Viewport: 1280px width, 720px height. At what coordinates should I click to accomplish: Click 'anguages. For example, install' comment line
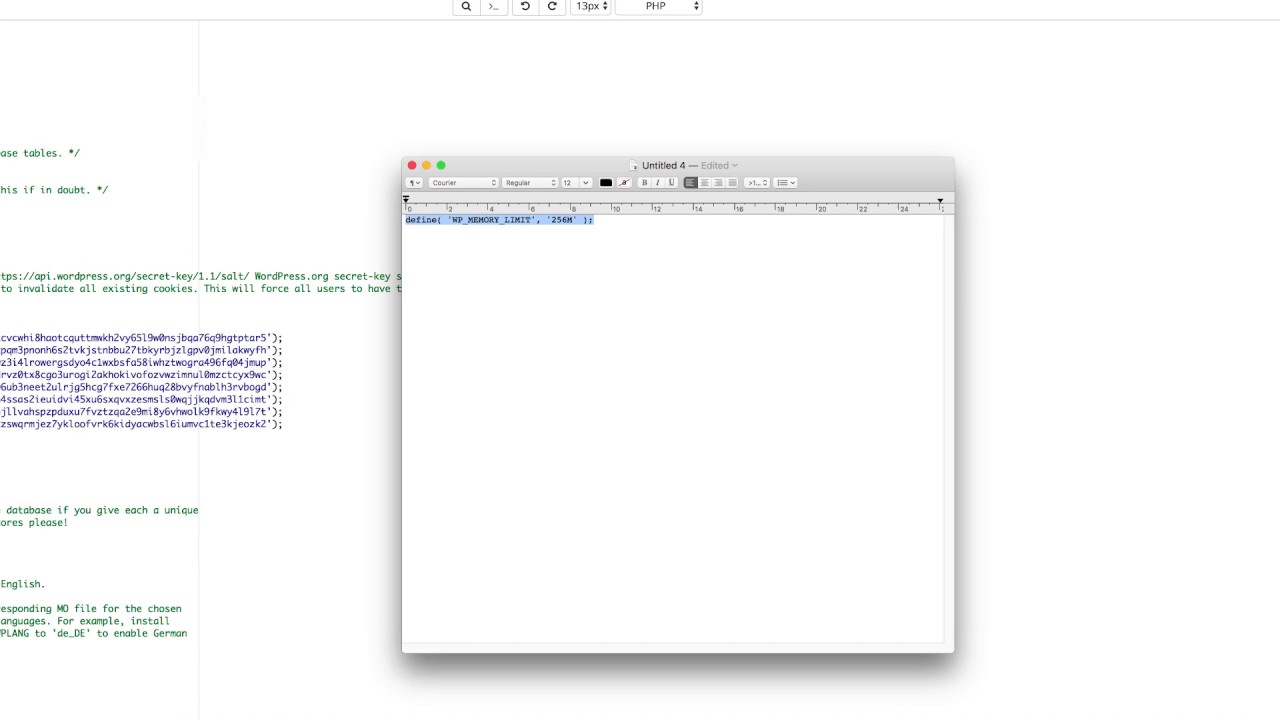pos(85,621)
